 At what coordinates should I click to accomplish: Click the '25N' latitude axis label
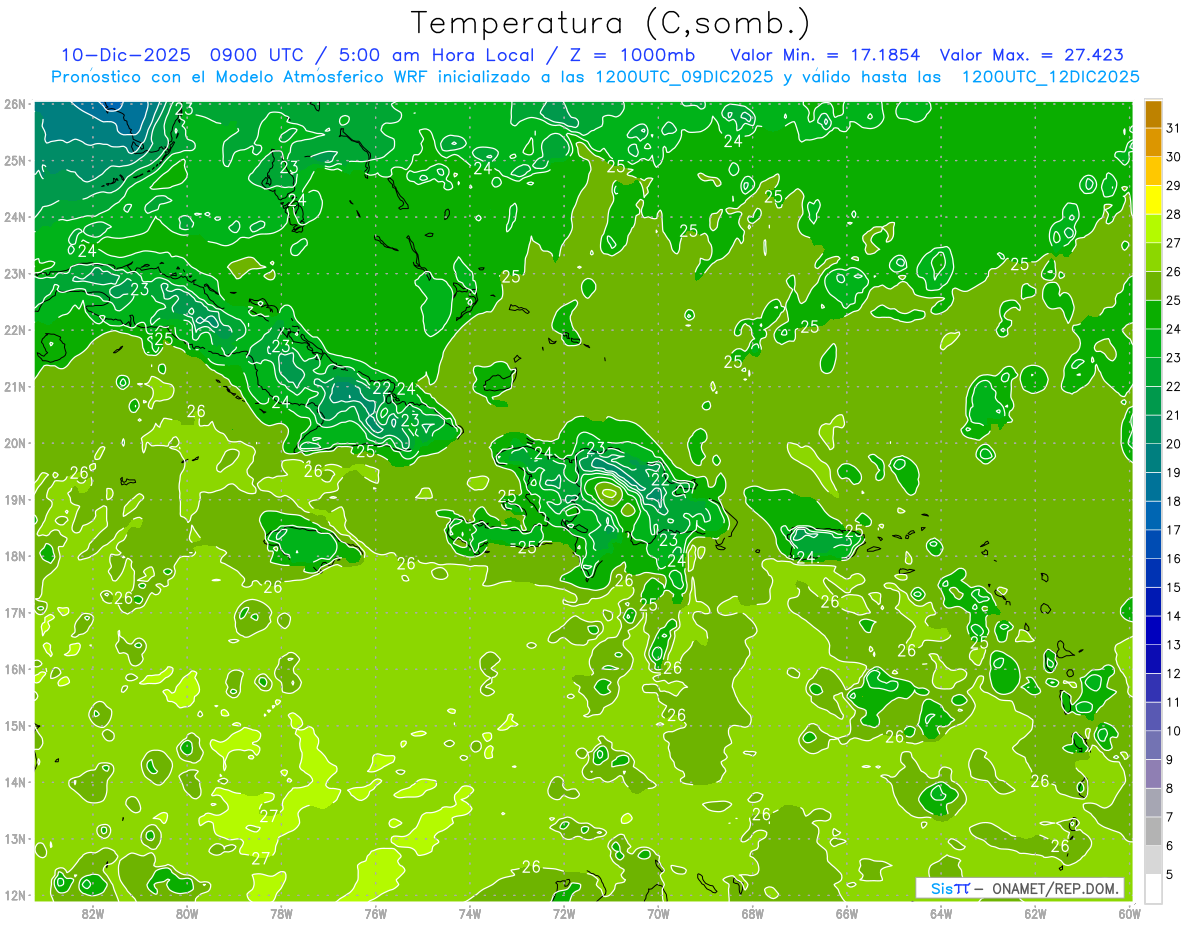[15, 160]
